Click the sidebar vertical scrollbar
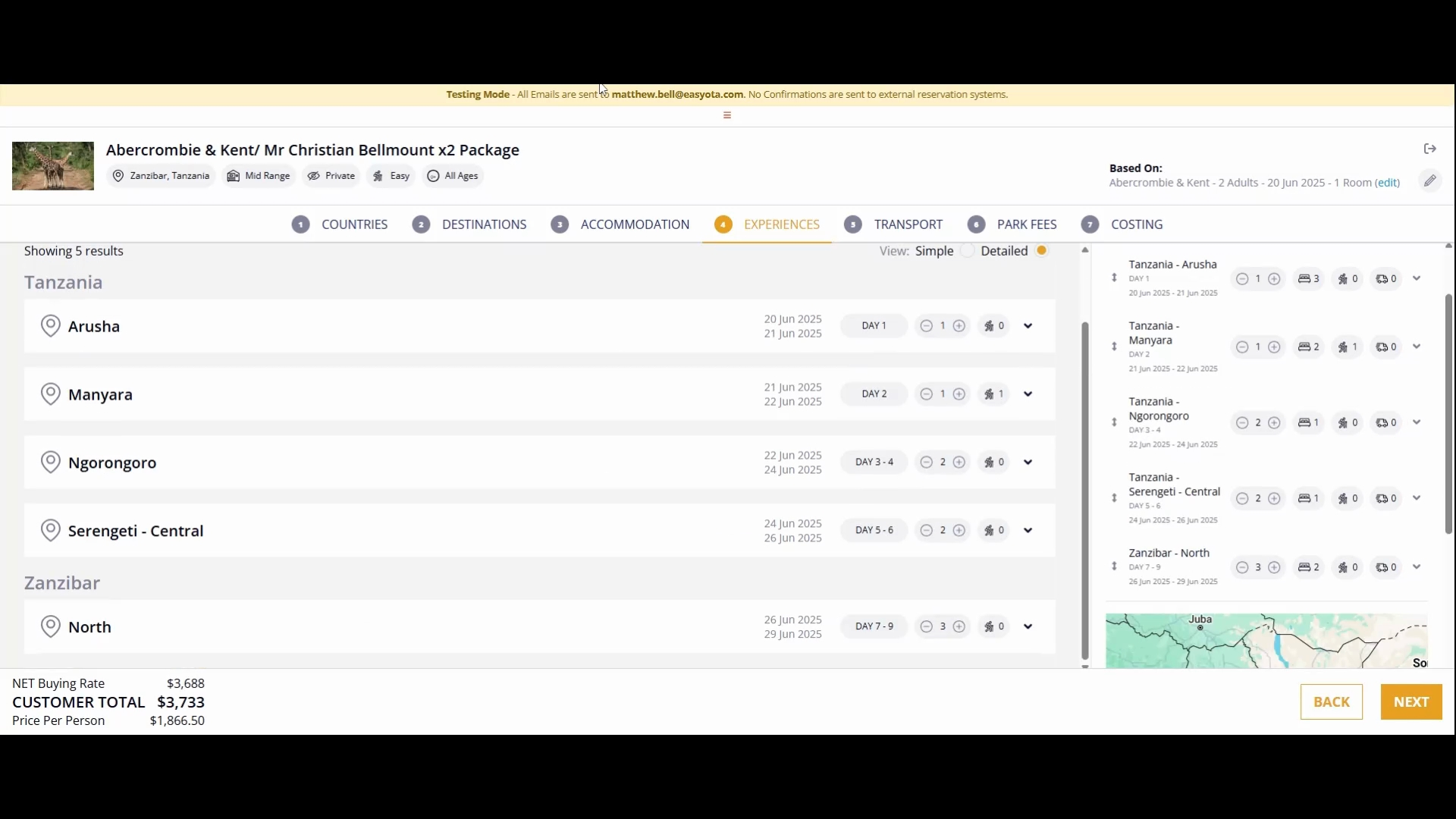This screenshot has width=1456, height=819. [x=1448, y=414]
